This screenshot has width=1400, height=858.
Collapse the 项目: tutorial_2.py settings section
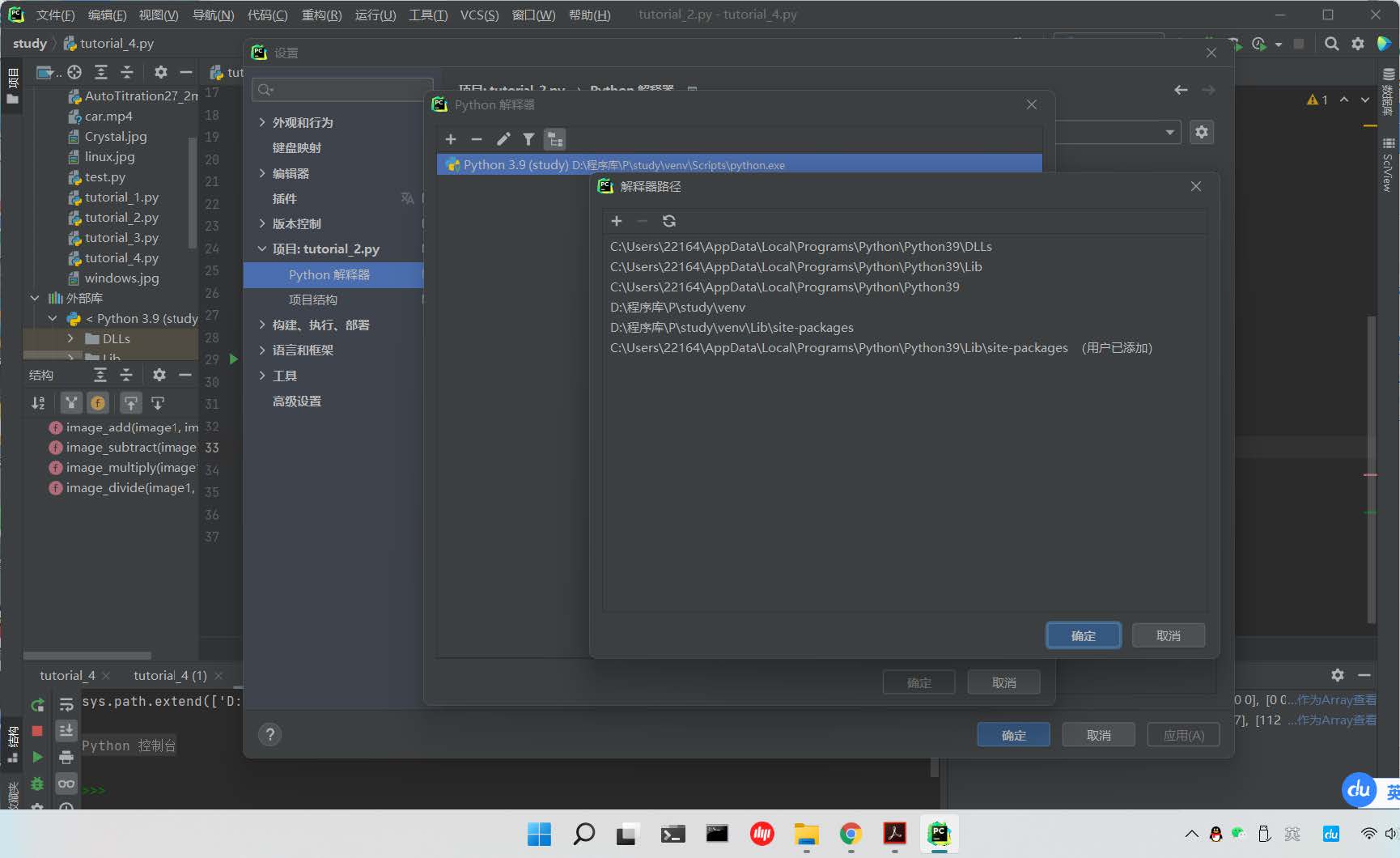coord(262,248)
